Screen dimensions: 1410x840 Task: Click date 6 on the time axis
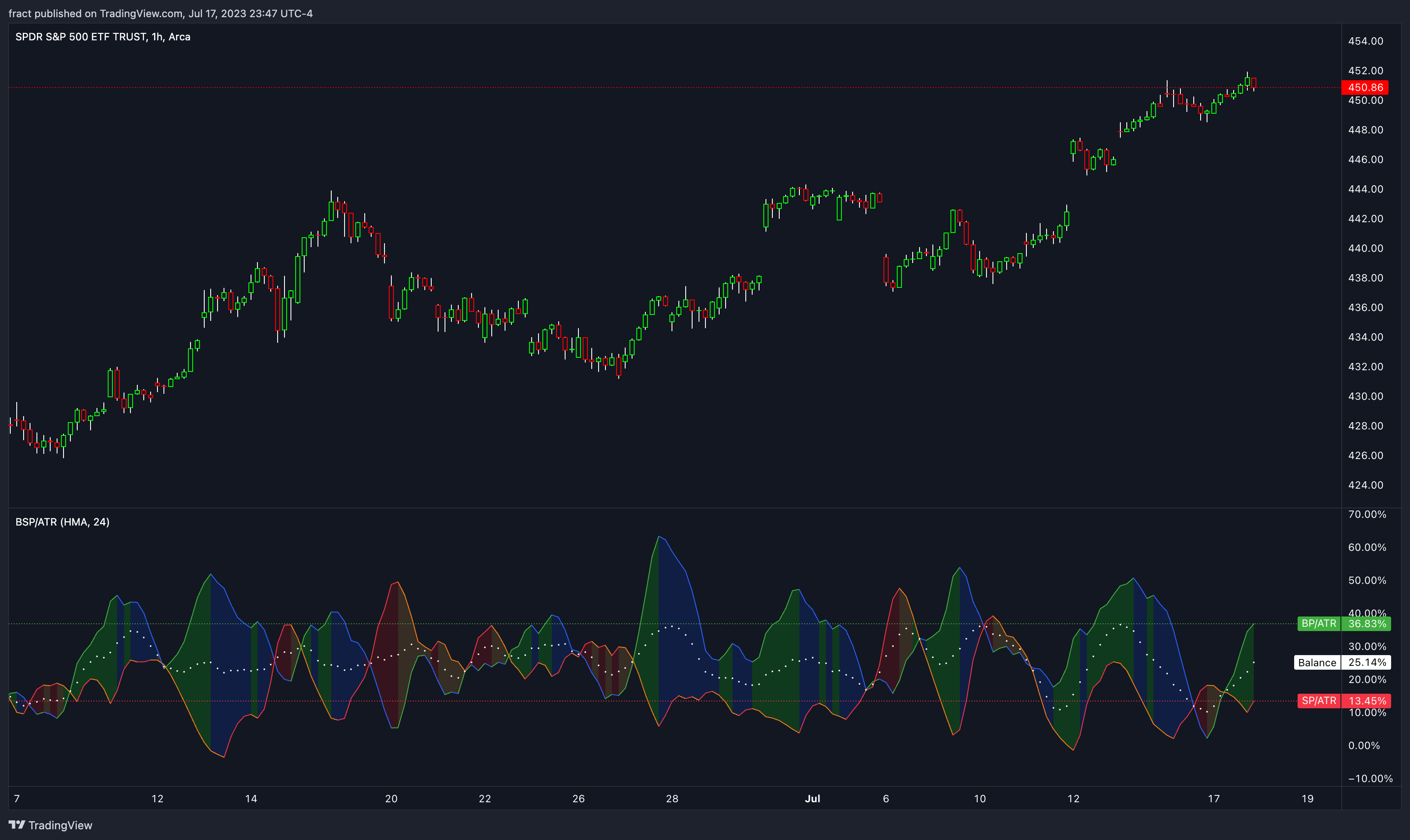pyautogui.click(x=886, y=799)
